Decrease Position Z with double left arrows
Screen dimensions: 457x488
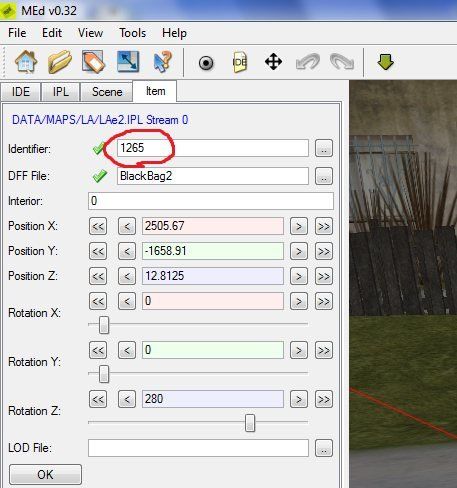pyautogui.click(x=98, y=276)
